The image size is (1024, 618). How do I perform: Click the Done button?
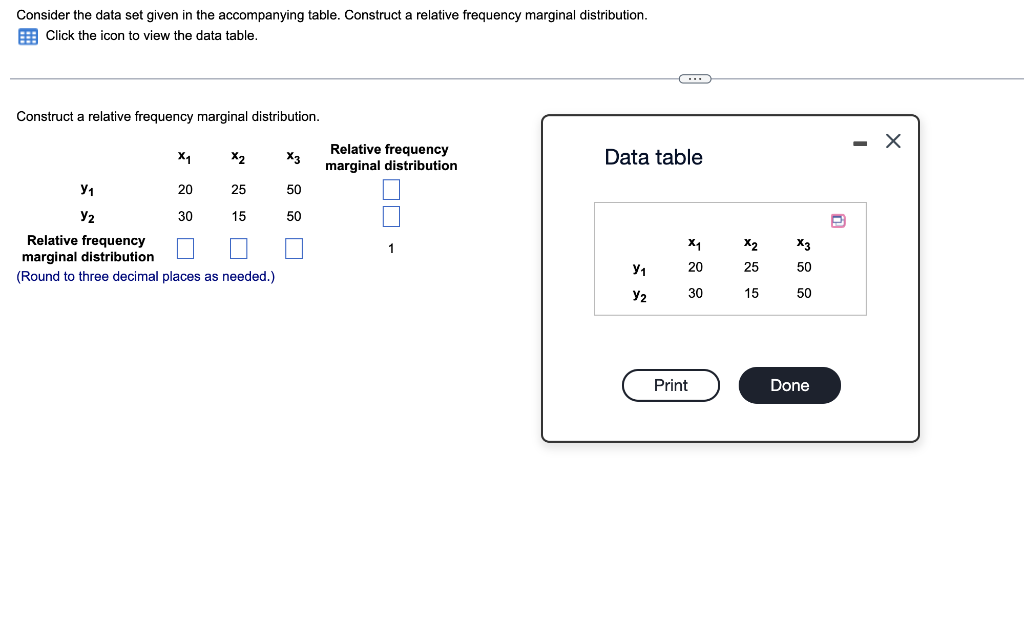[789, 385]
